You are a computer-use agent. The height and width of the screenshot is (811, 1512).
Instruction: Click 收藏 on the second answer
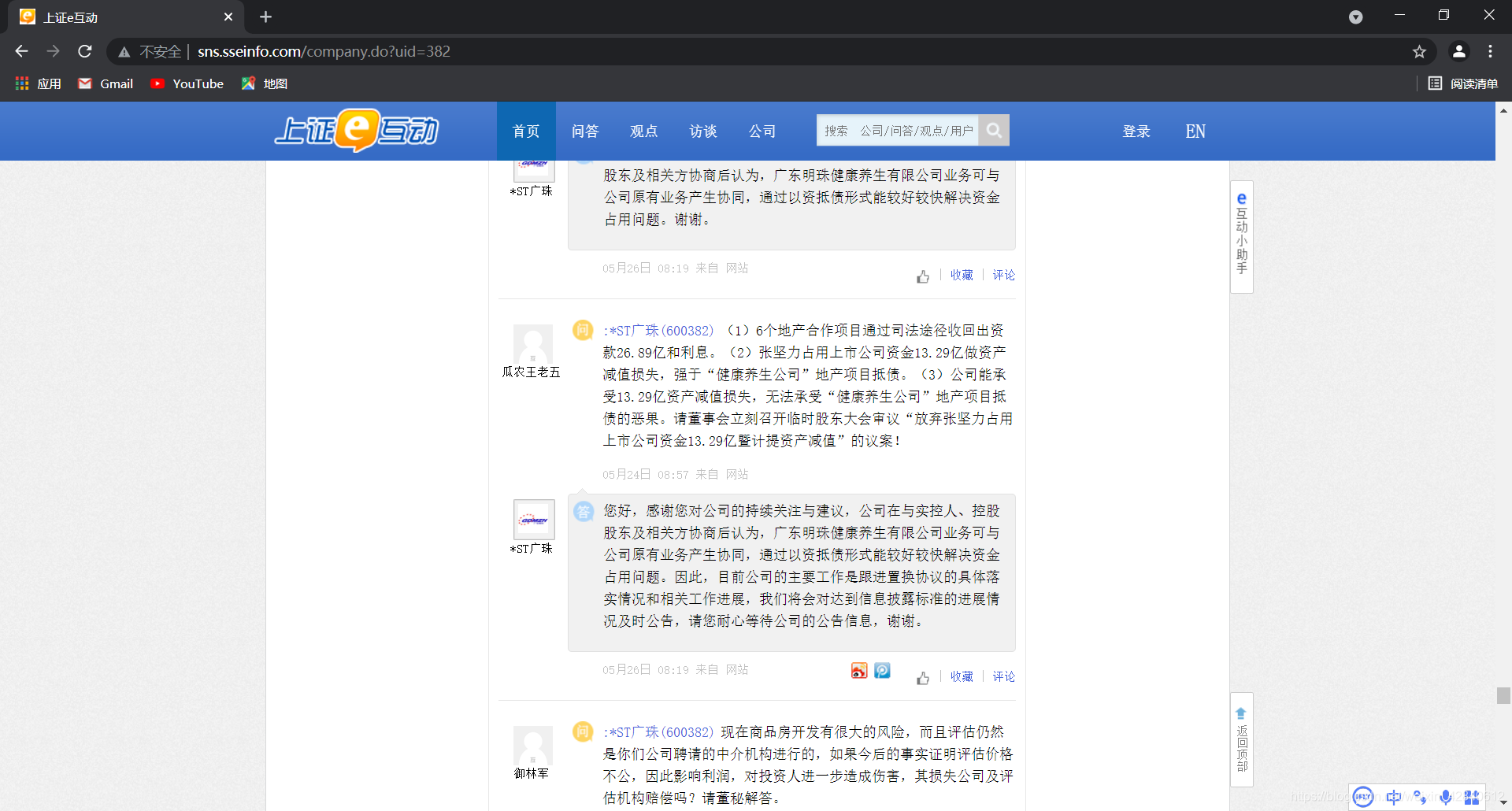pos(962,677)
